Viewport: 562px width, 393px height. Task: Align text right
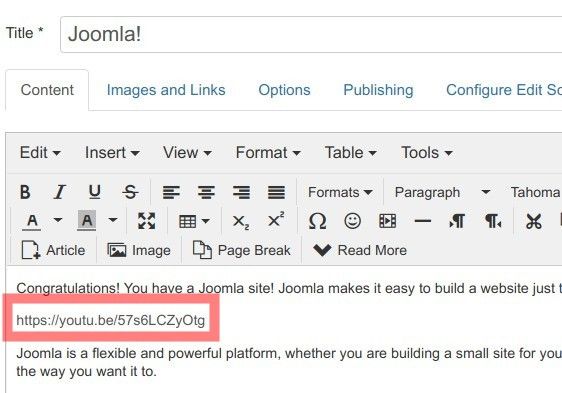tap(241, 192)
